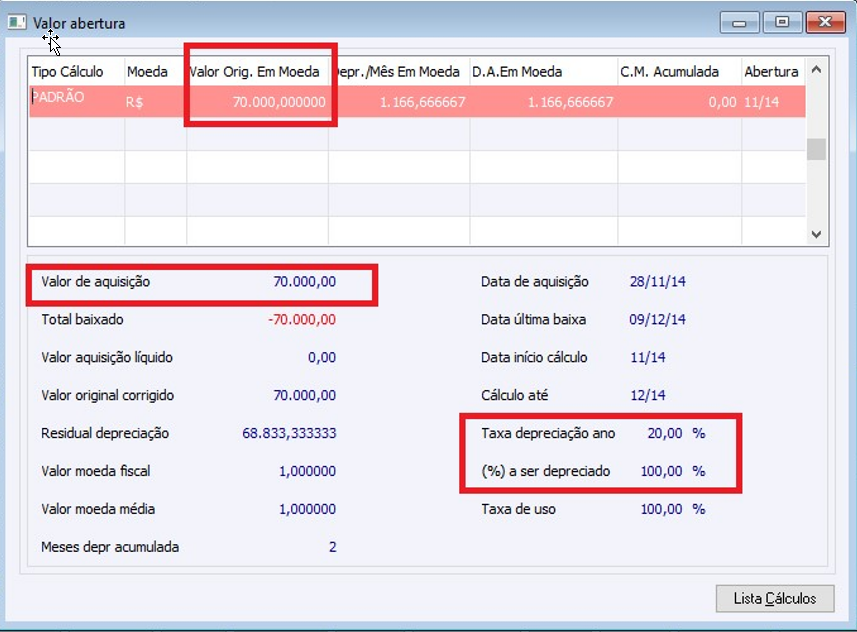Image resolution: width=857 pixels, height=632 pixels.
Task: Click the Valor moeda média value 1,000000
Action: (x=307, y=509)
